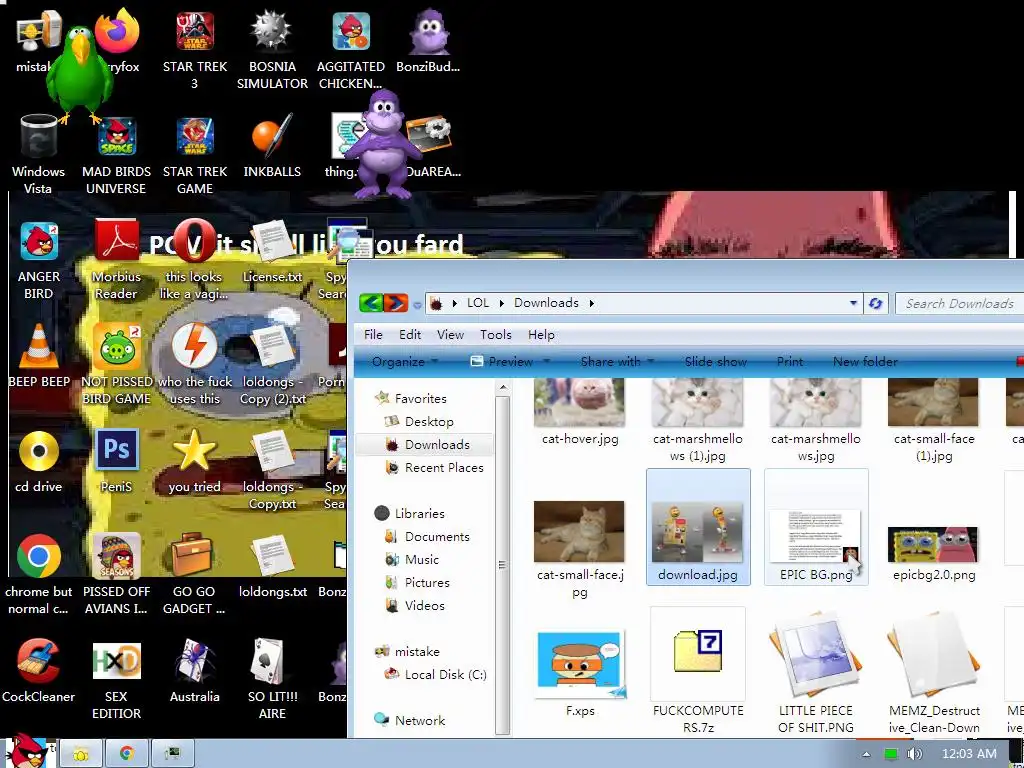Expand the Organize dropdown menu

pos(434,361)
